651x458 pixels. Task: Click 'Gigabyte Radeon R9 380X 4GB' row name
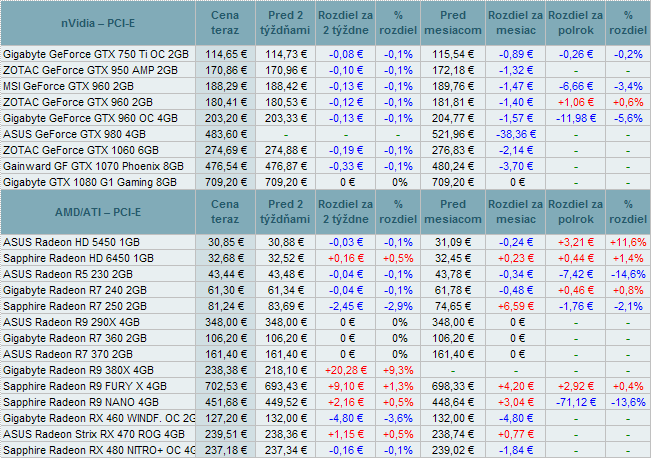pyautogui.click(x=78, y=370)
